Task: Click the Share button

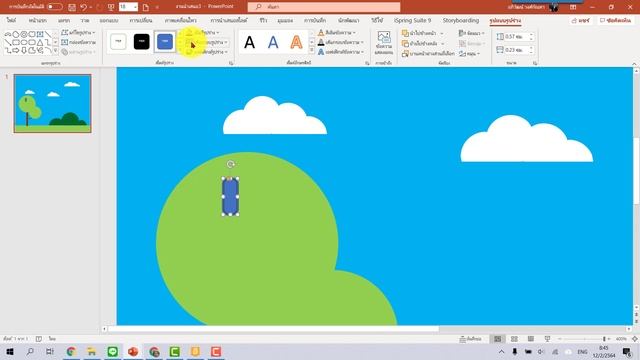Action: click(x=580, y=20)
